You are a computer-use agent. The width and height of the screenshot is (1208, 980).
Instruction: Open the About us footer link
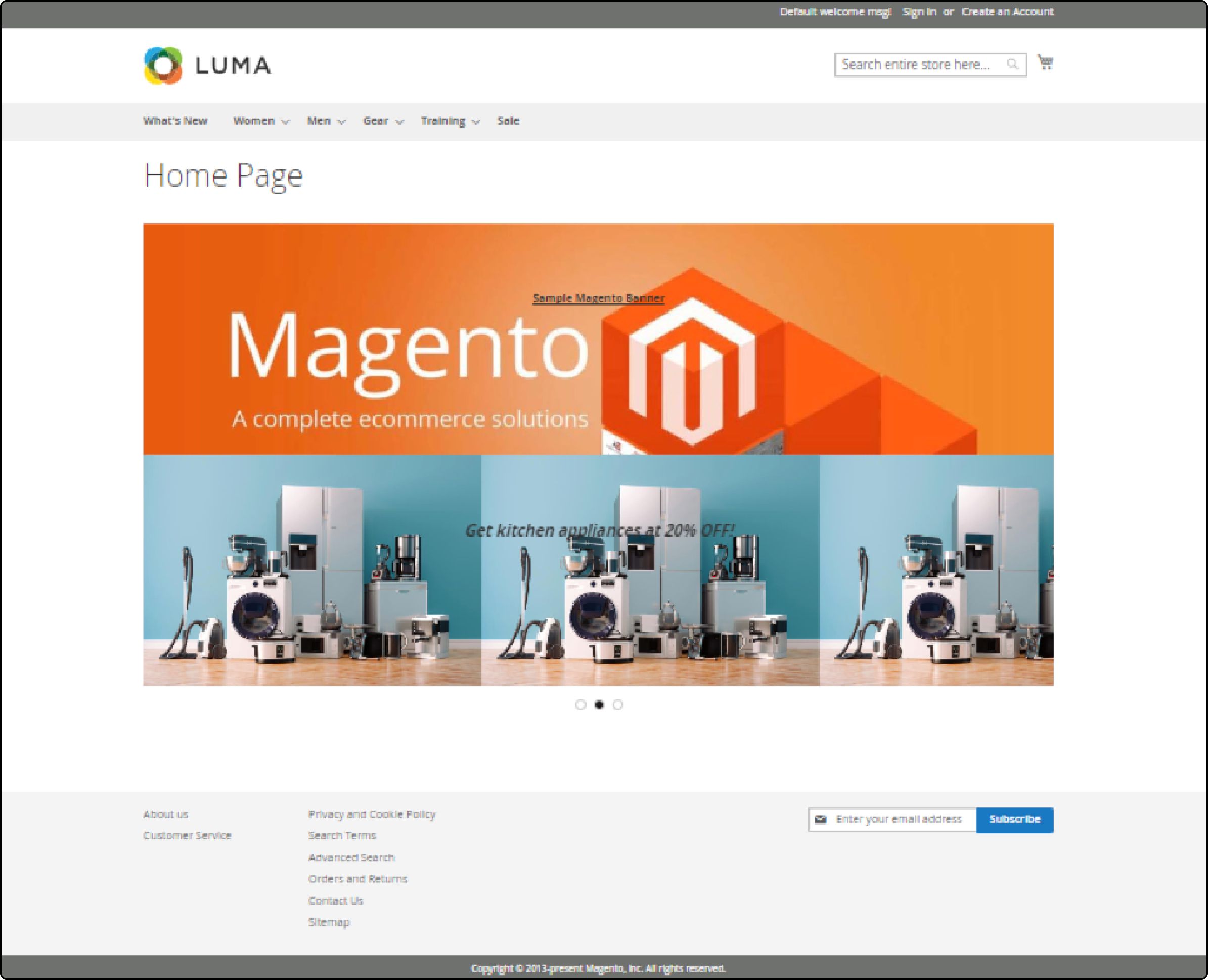click(166, 814)
